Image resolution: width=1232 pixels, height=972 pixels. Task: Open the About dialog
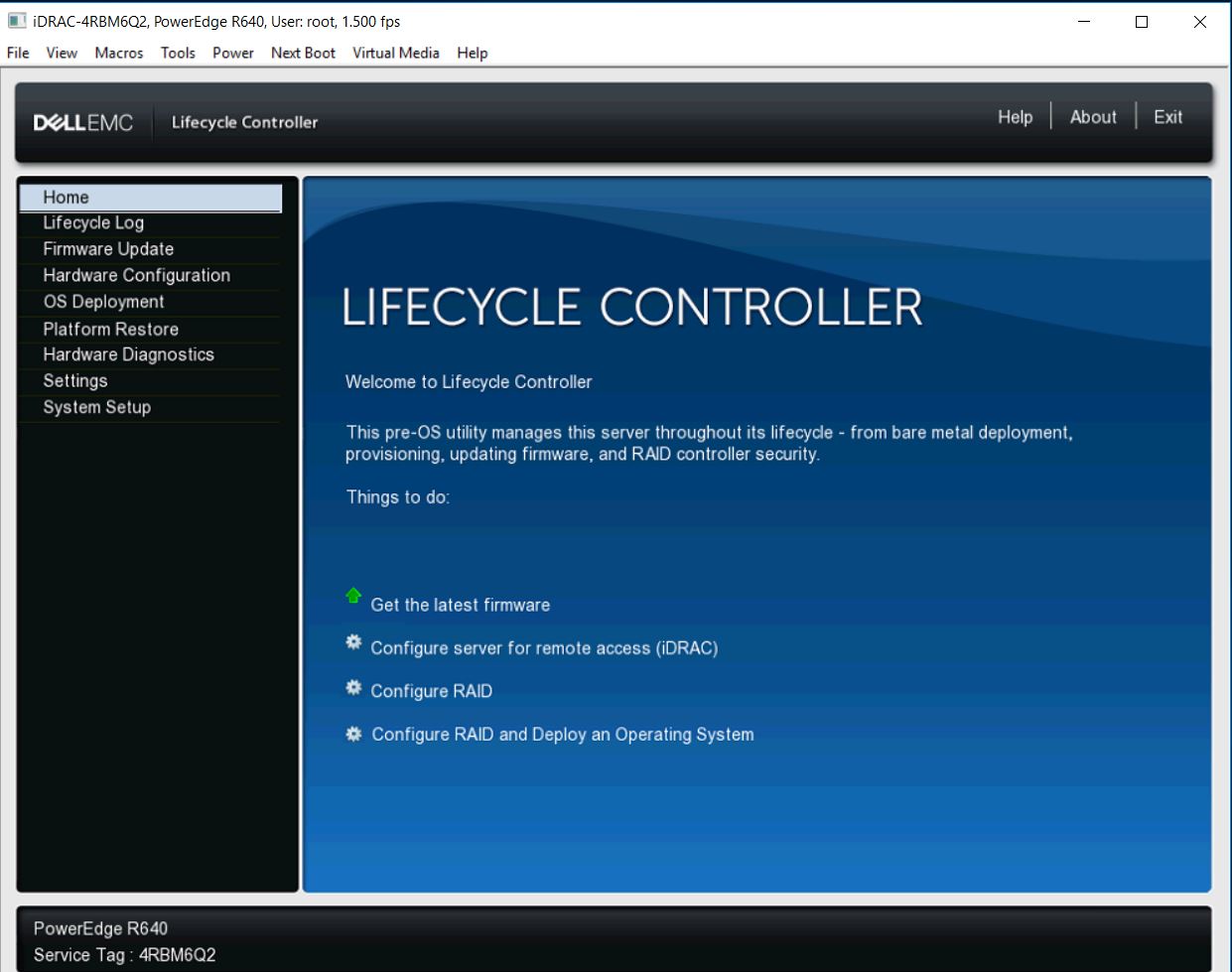coord(1092,117)
